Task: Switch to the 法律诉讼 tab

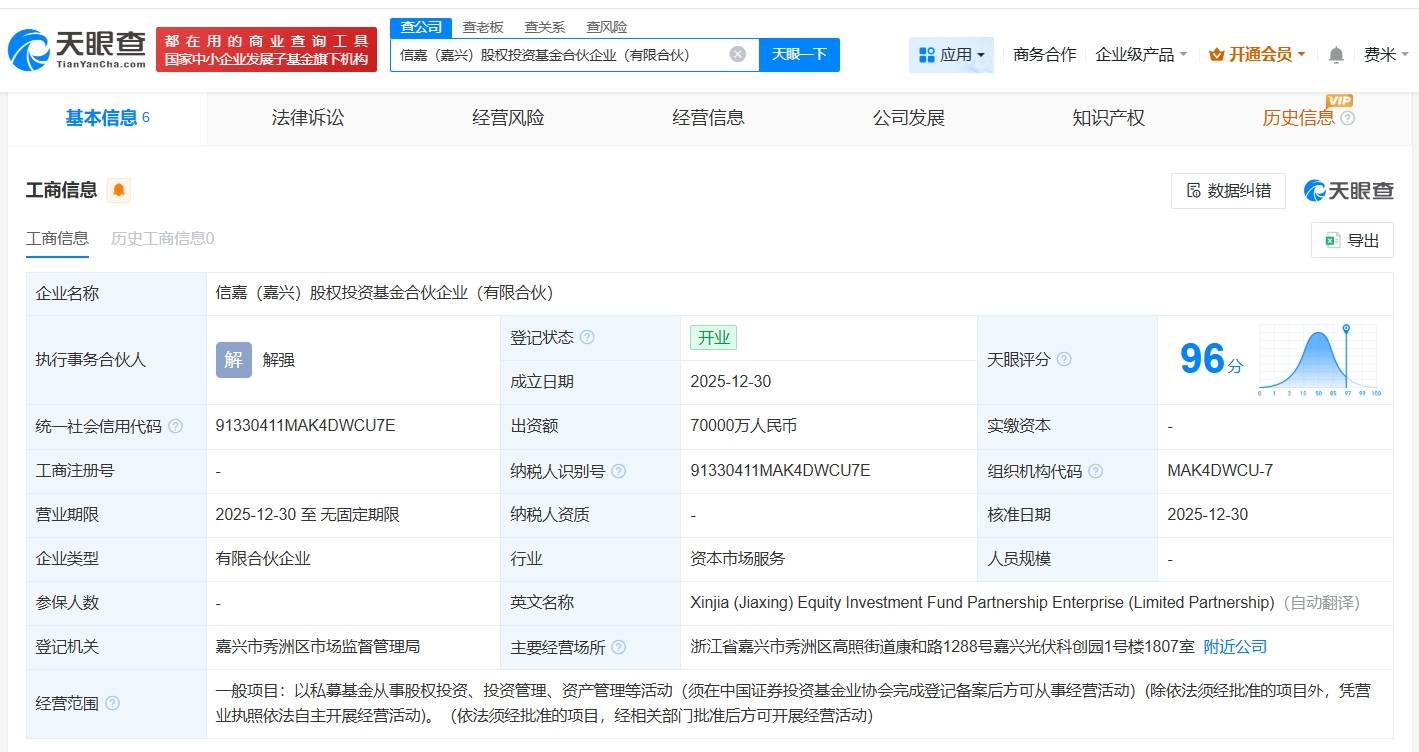Action: point(307,118)
